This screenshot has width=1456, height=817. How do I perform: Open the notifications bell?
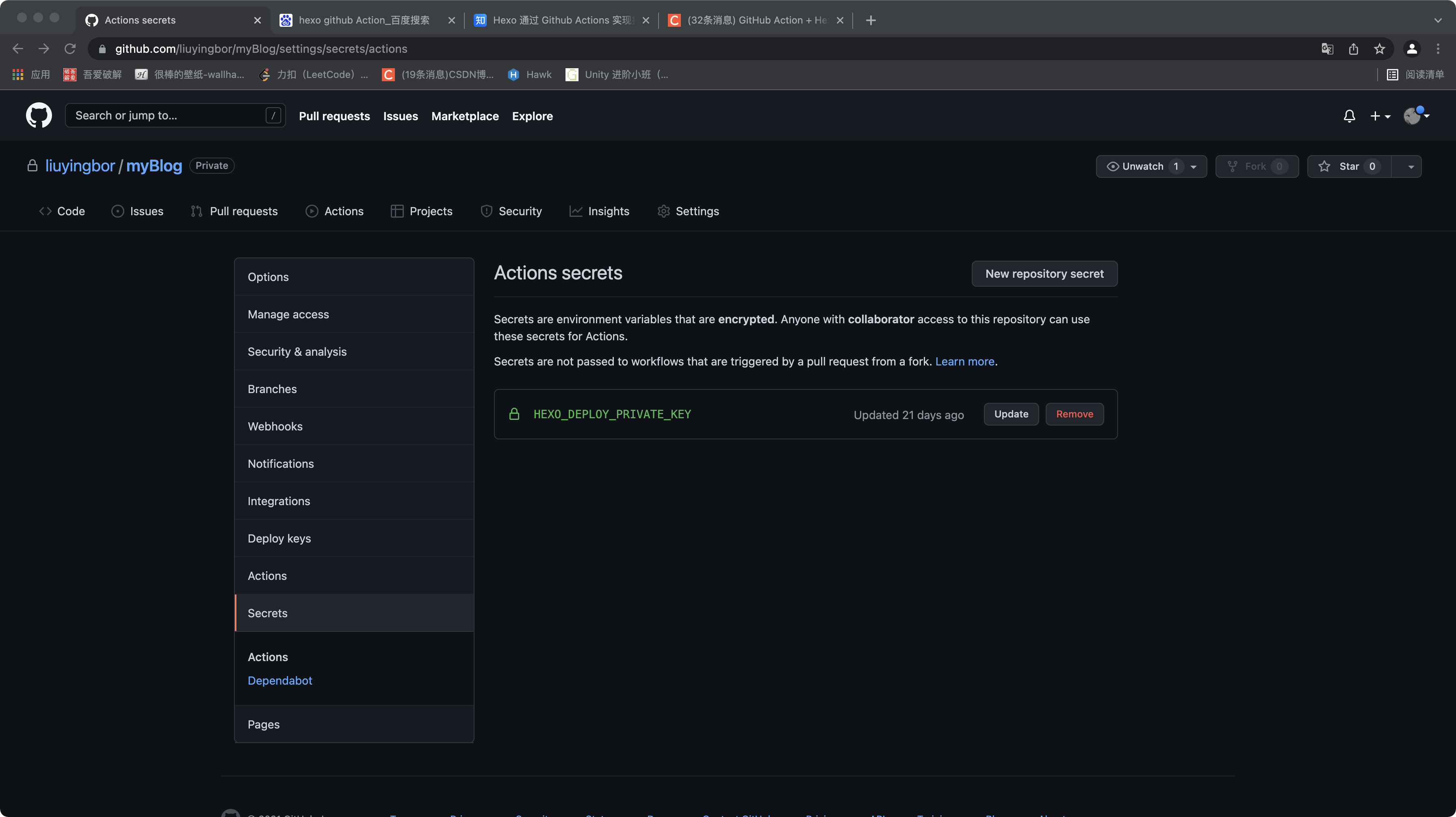point(1349,116)
